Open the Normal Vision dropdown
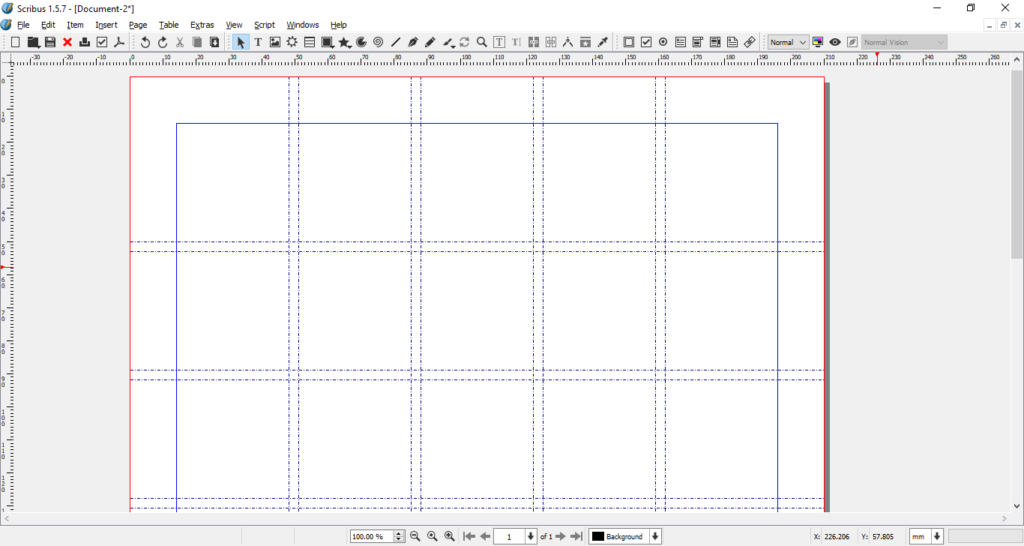 (904, 42)
